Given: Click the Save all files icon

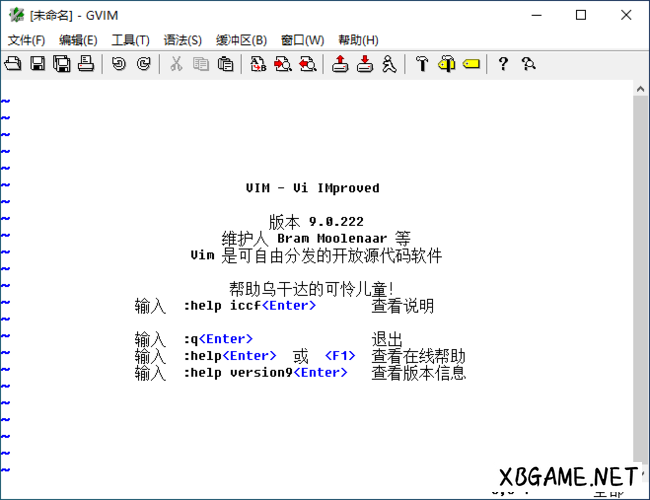Looking at the screenshot, I should (62, 64).
